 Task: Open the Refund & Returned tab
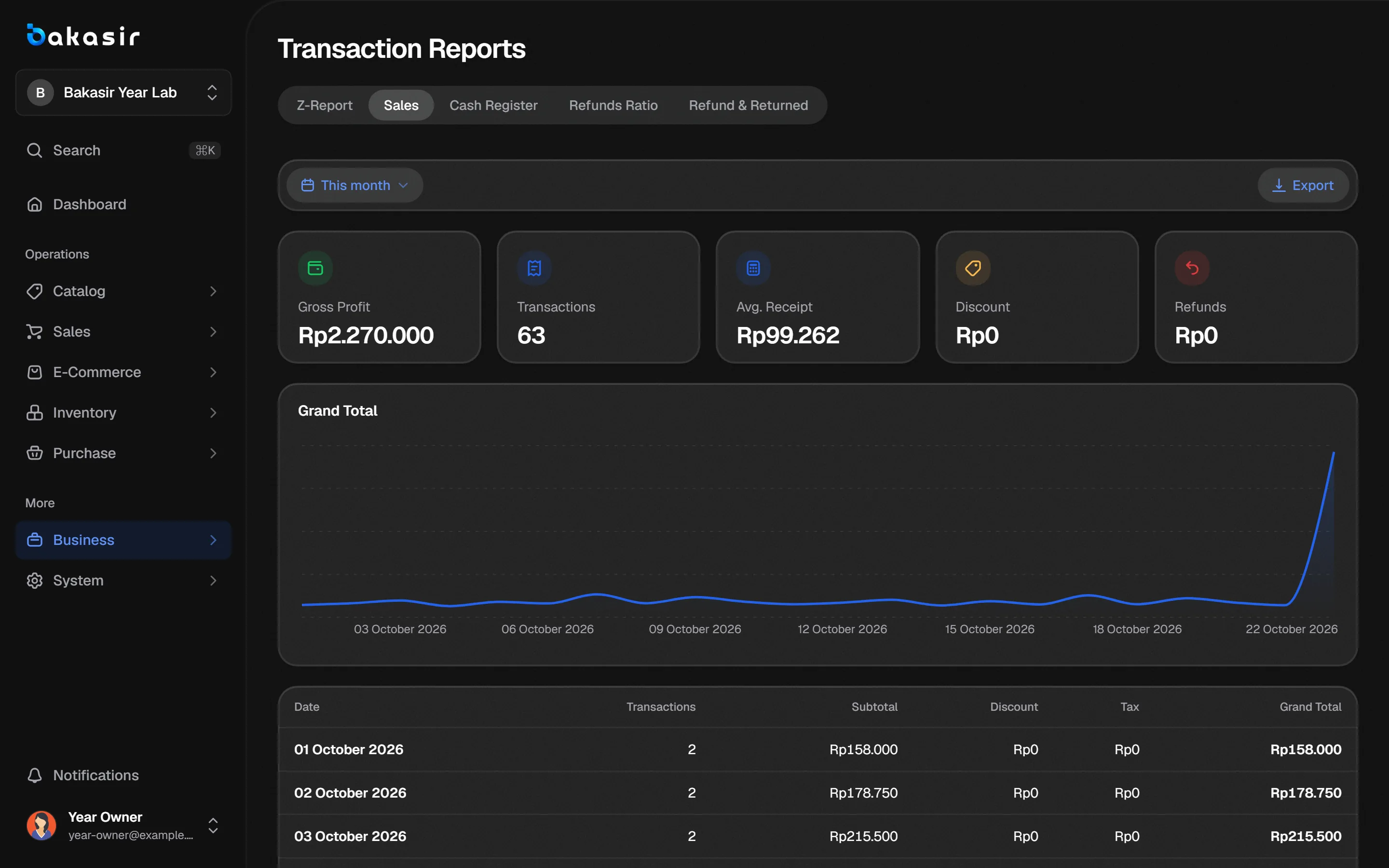pos(748,105)
